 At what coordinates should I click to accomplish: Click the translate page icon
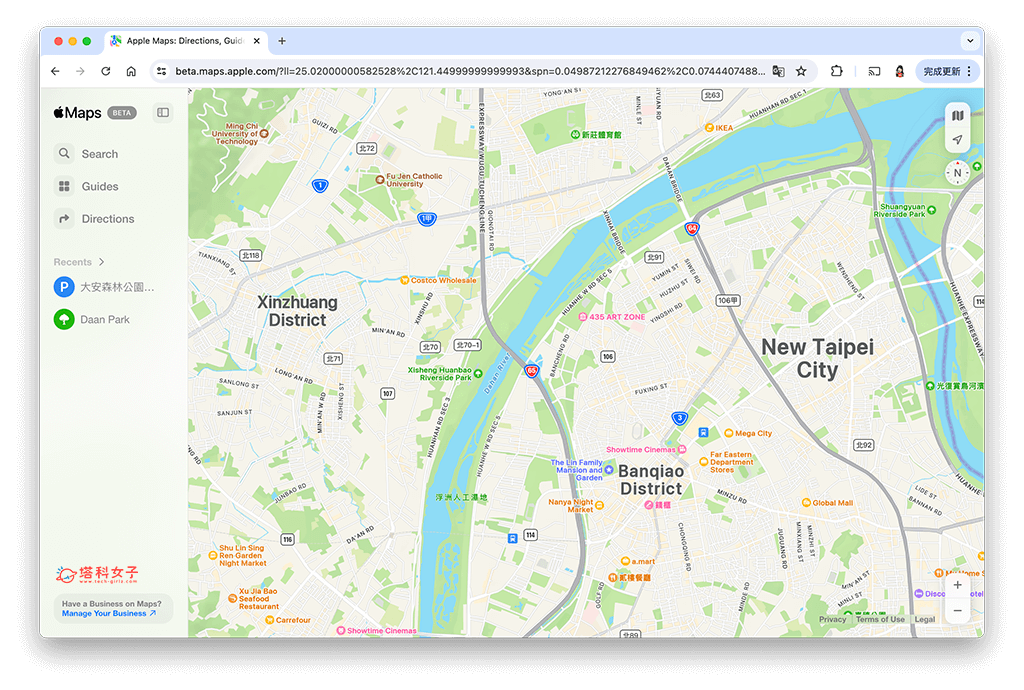[778, 71]
